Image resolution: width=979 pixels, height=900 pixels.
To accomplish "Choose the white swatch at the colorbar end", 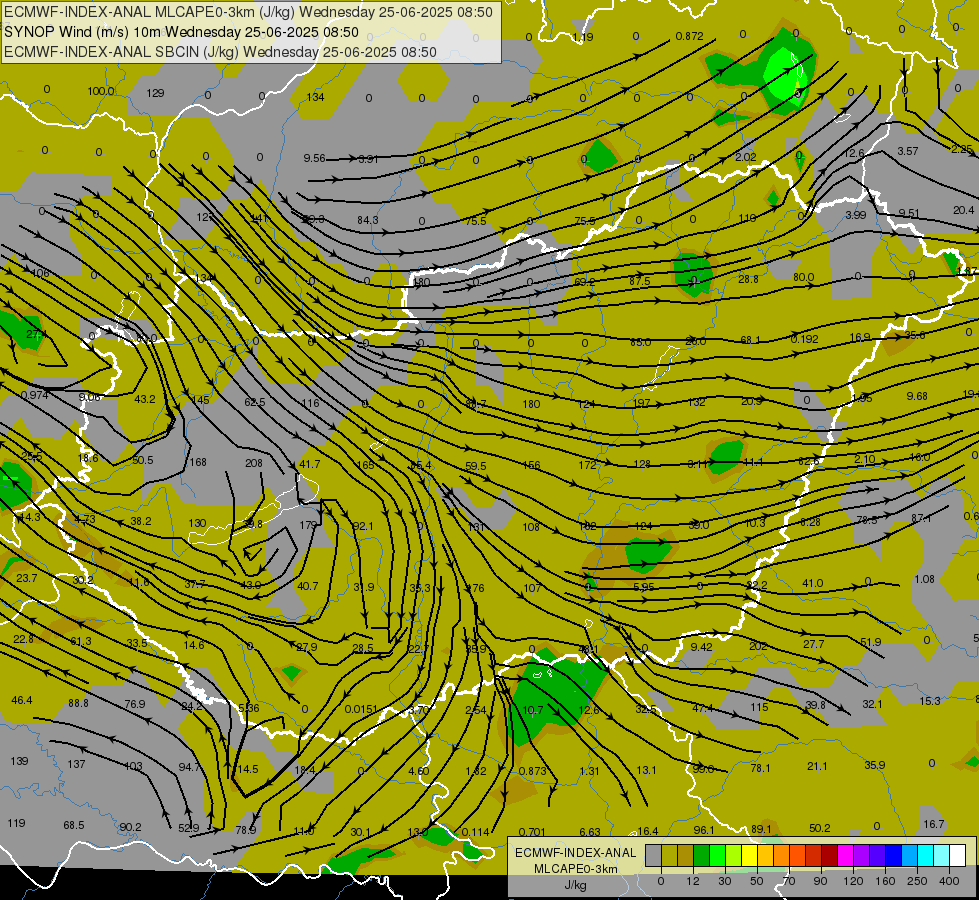I will click(x=958, y=855).
